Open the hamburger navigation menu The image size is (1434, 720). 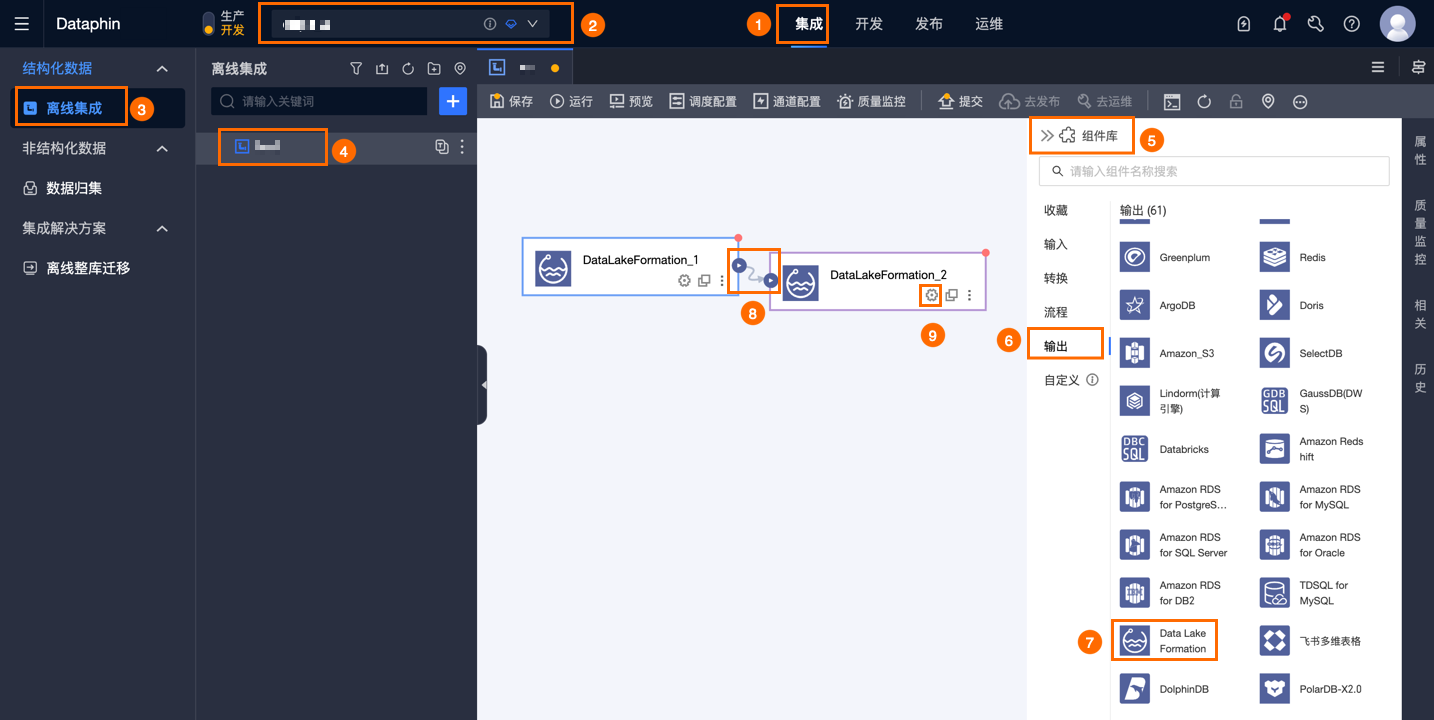tap(21, 24)
